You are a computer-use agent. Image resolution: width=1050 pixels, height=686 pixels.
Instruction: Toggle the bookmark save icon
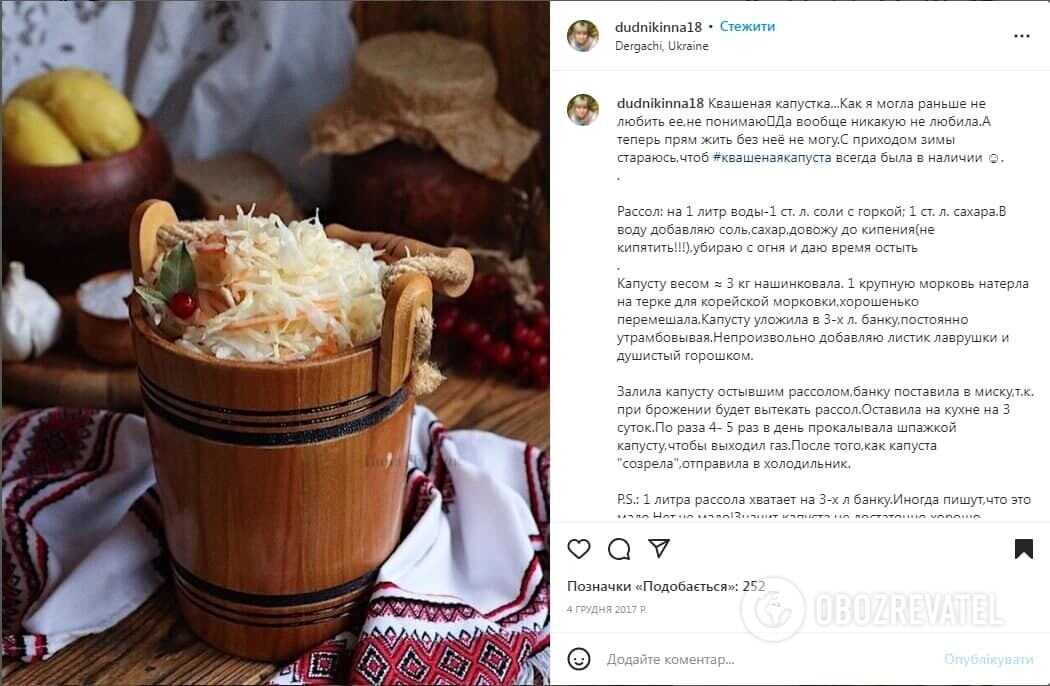(x=1023, y=549)
